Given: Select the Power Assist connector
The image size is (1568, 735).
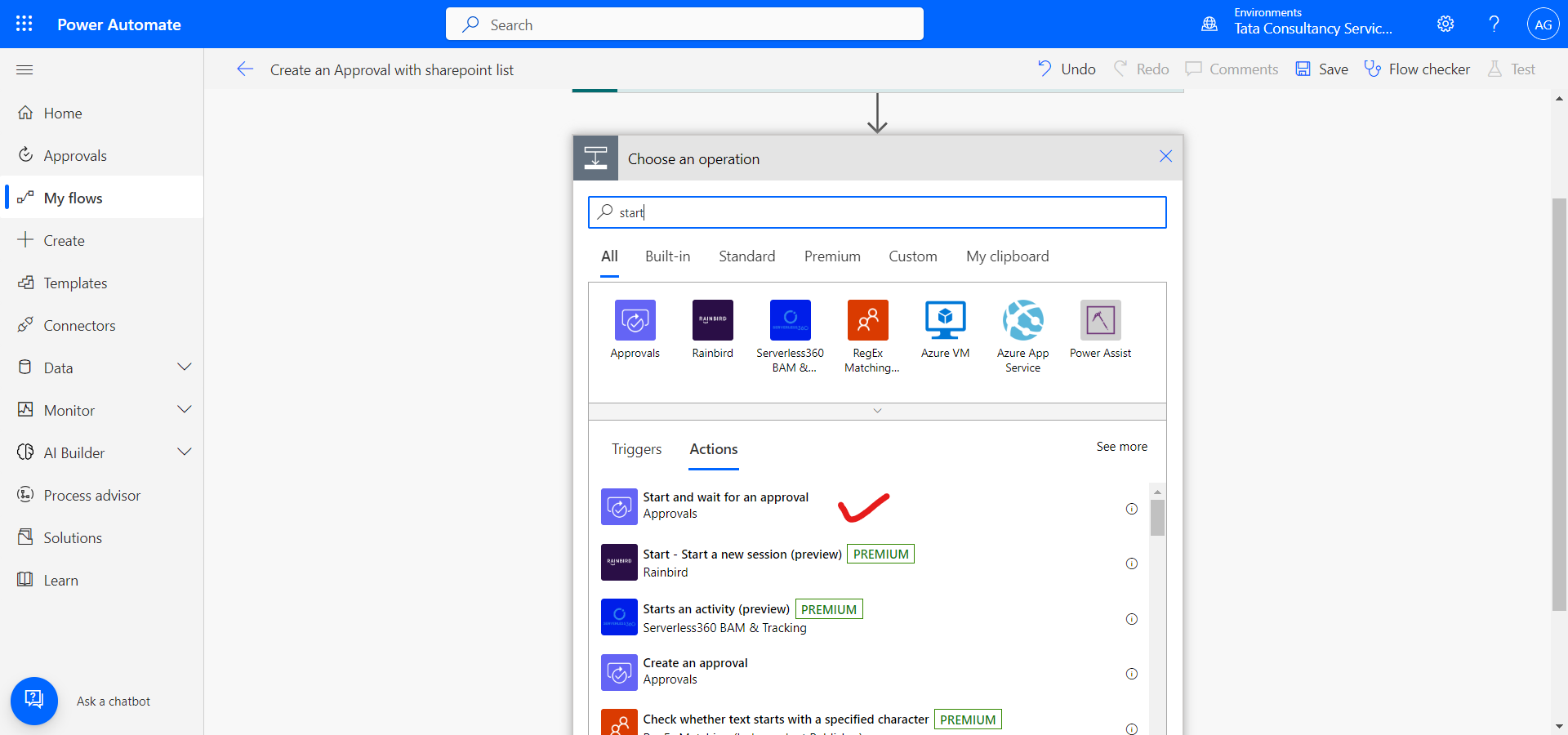Looking at the screenshot, I should pyautogui.click(x=1100, y=320).
